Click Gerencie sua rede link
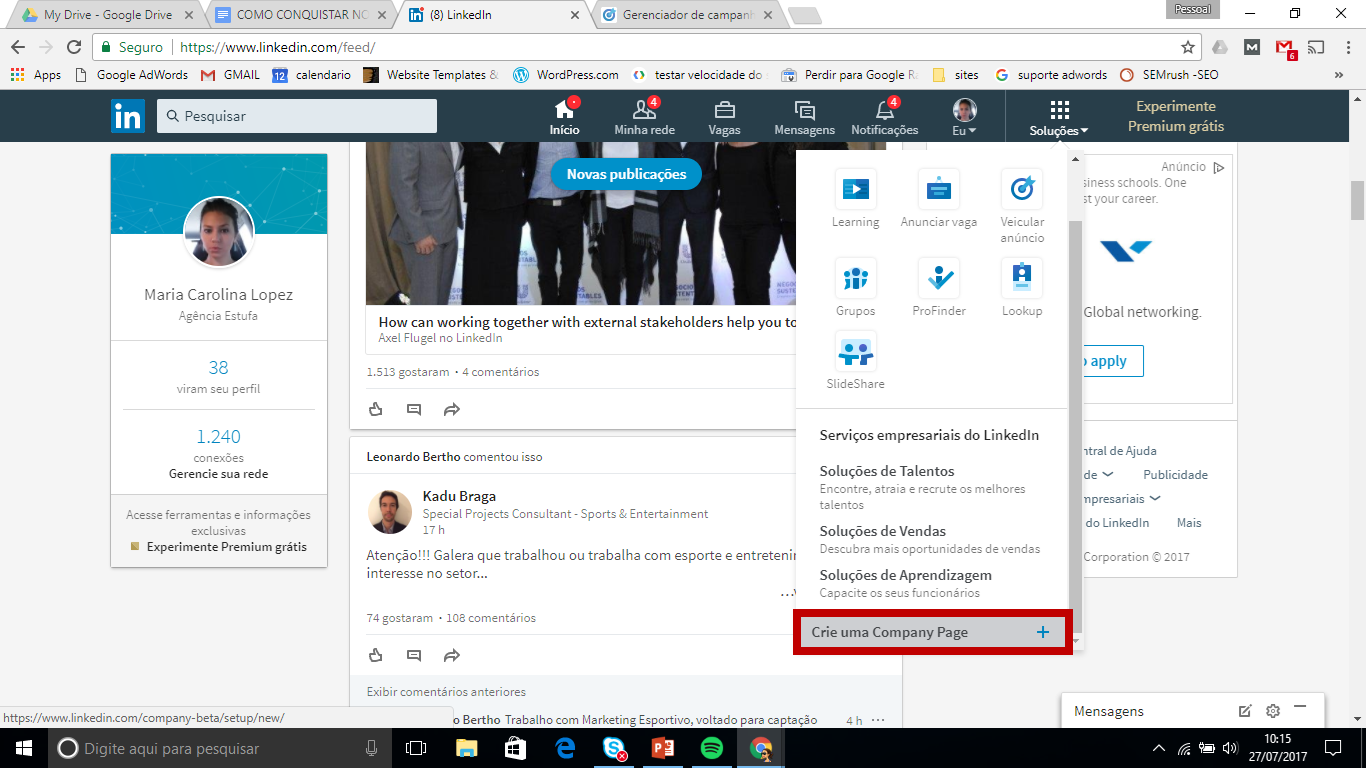The height and width of the screenshot is (768, 1366). pyautogui.click(x=218, y=474)
